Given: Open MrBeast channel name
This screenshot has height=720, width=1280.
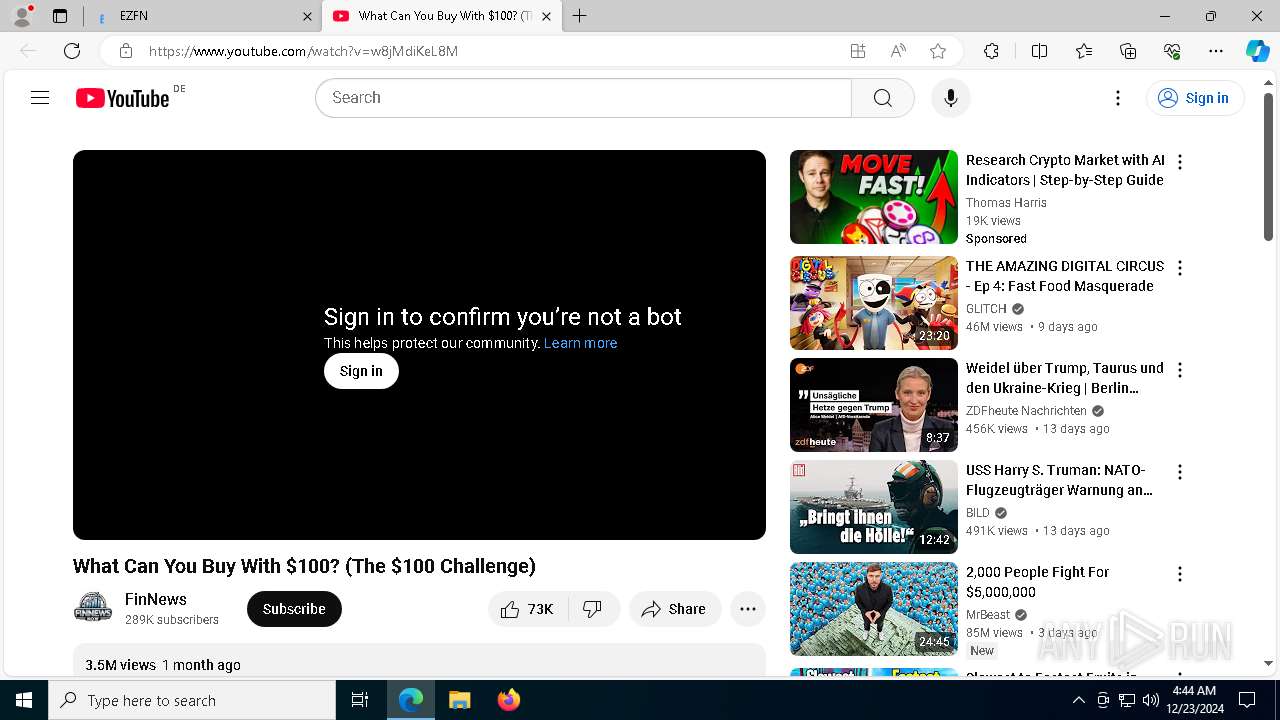Looking at the screenshot, I should 988,615.
